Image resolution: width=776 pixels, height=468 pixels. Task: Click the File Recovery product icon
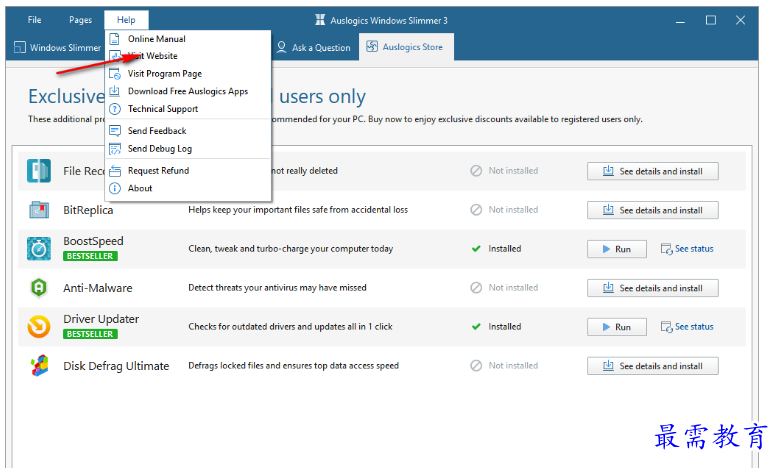39,171
